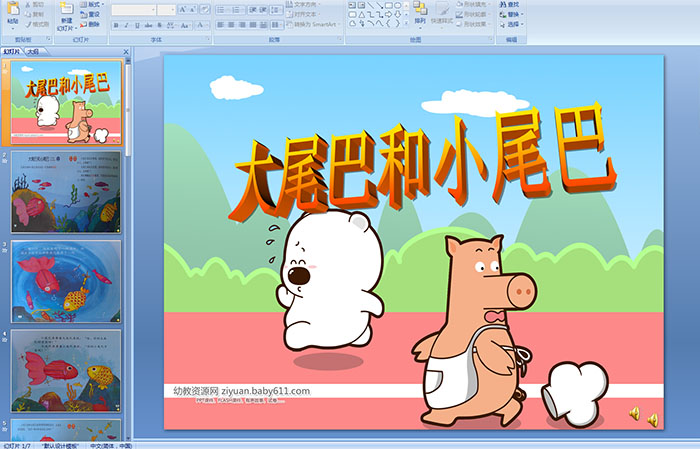Open the Clipboard group dialog launcher
Image resolution: width=700 pixels, height=449 pixels.
pos(48,39)
